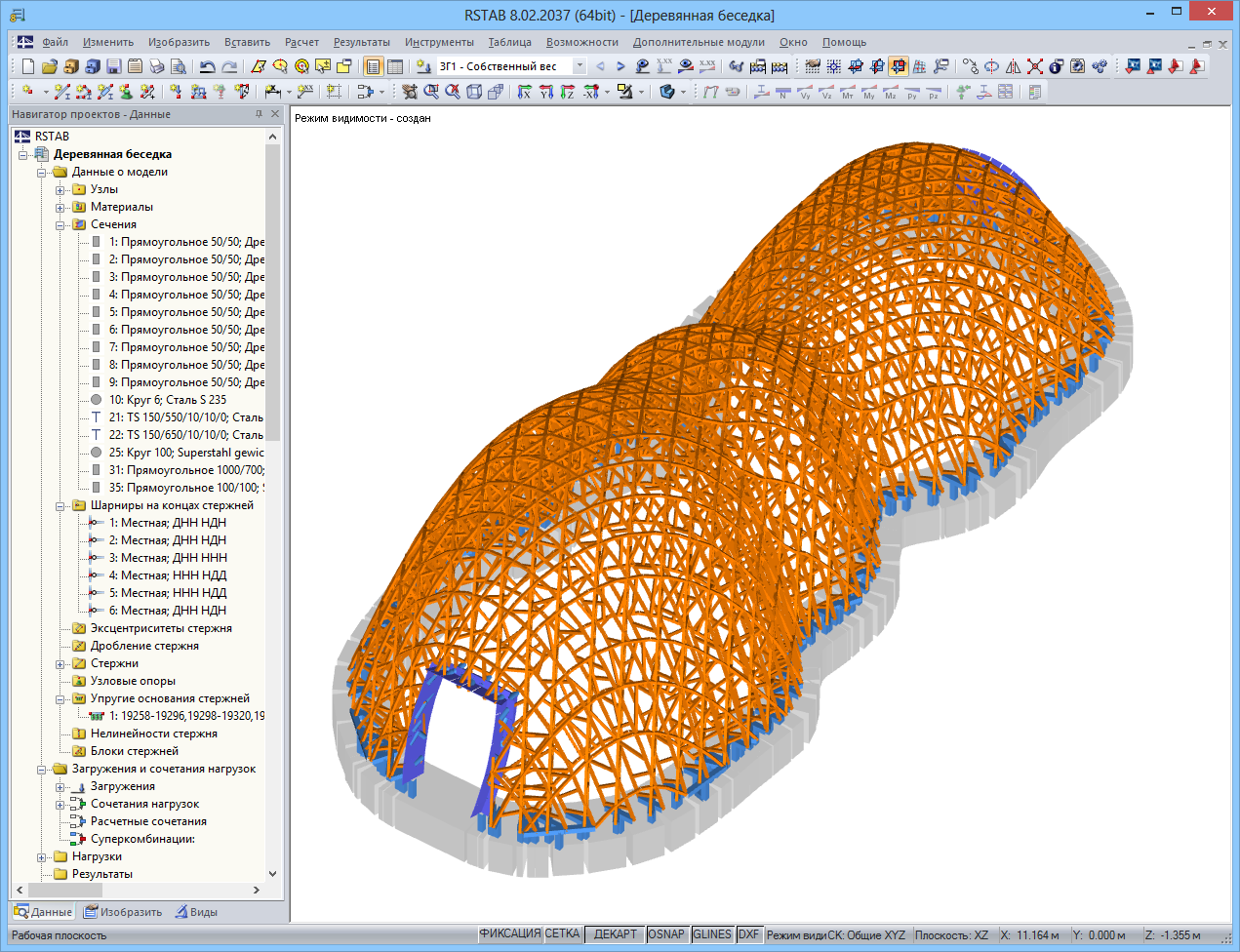The height and width of the screenshot is (952, 1240).
Task: Close the project navigator panel
Action: point(275,114)
